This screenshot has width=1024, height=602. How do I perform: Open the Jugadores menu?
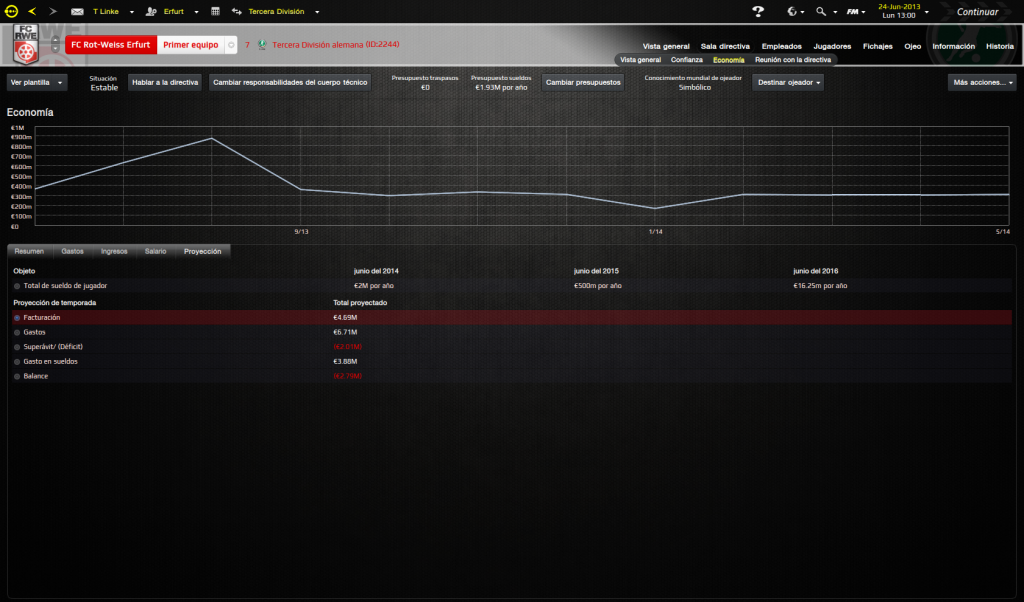click(x=832, y=46)
